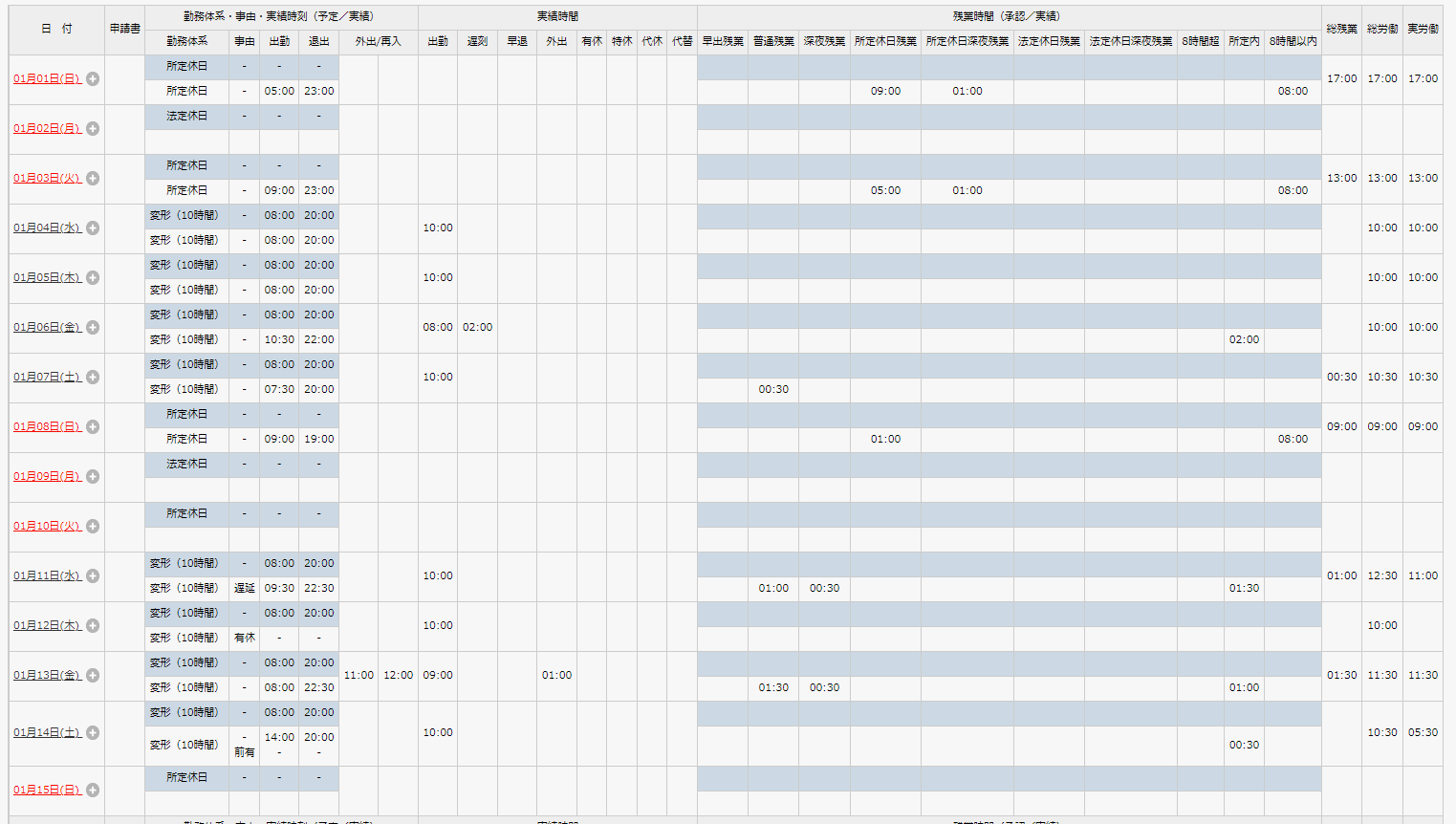Follow the 01月10日(火) date link

(x=47, y=527)
